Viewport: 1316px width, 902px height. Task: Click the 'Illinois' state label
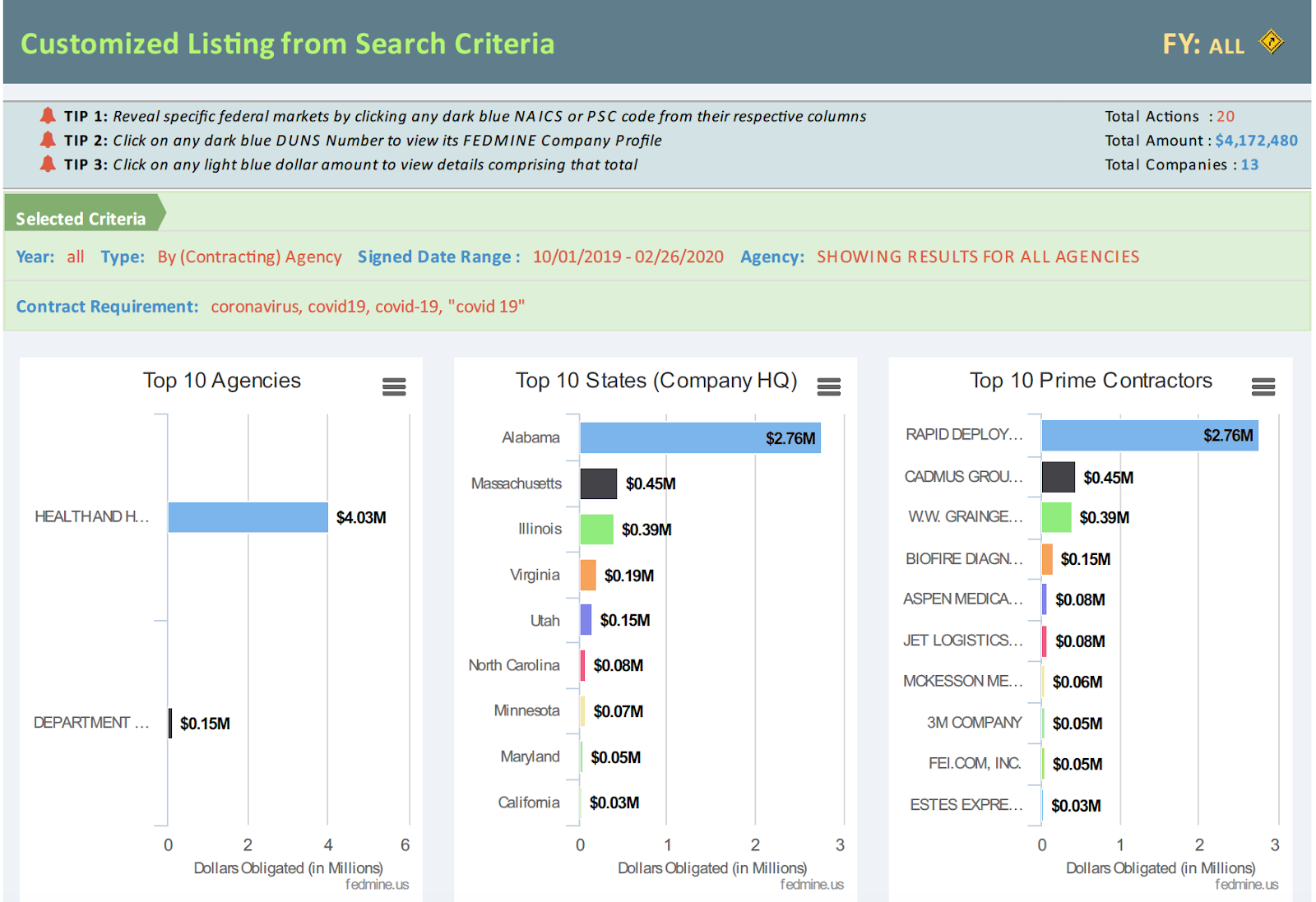tap(540, 529)
